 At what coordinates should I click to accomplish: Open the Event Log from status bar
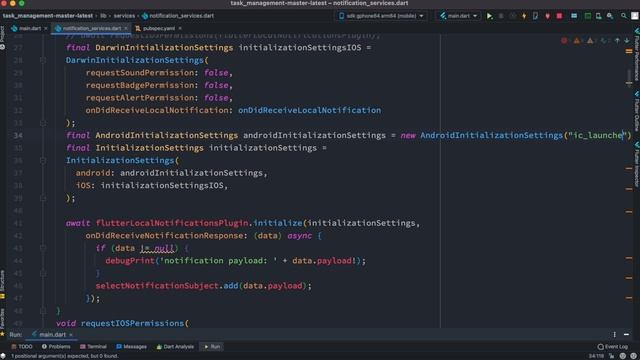coord(613,347)
